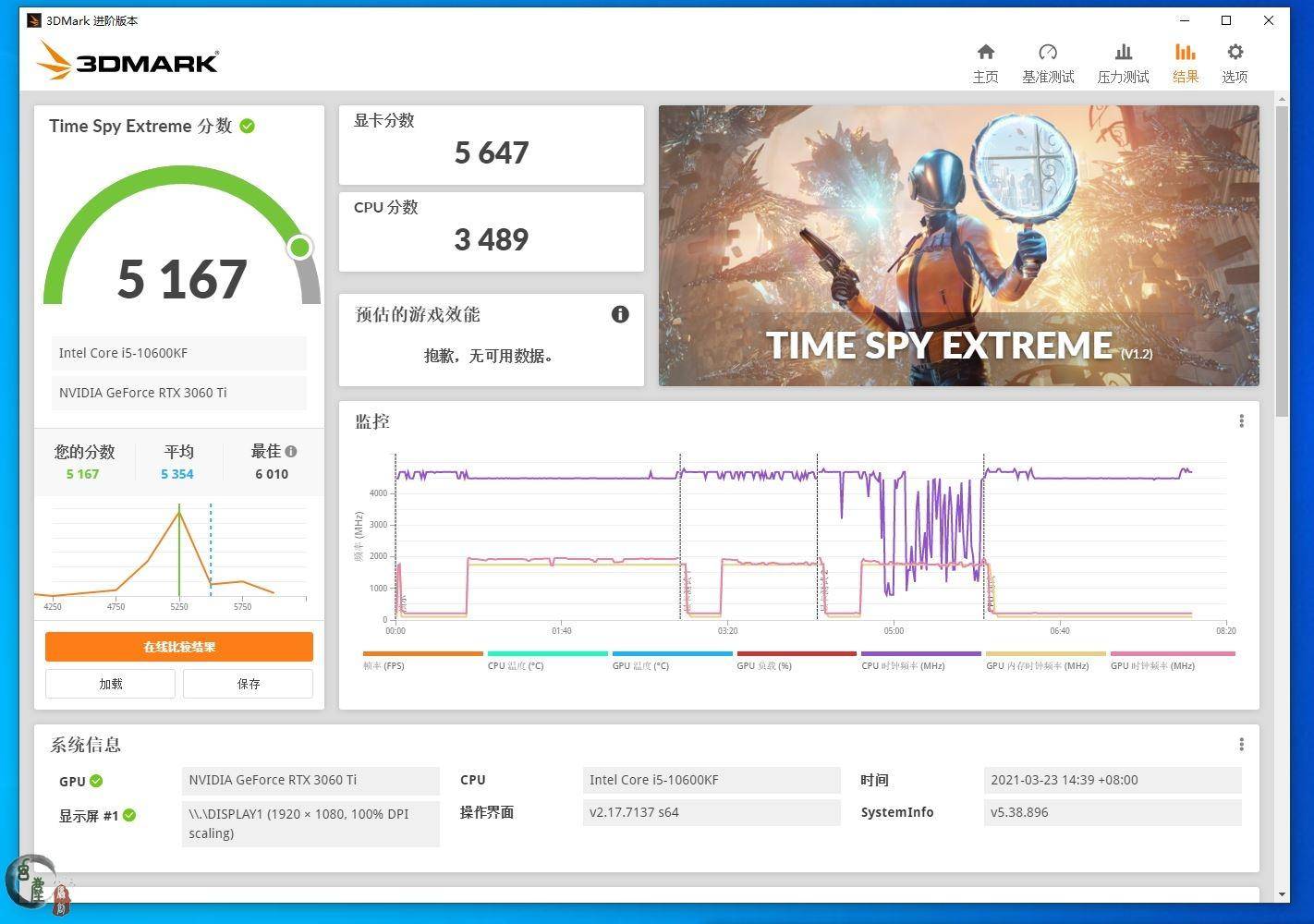
Task: Click the green dot on score gauge
Action: pyautogui.click(x=299, y=248)
